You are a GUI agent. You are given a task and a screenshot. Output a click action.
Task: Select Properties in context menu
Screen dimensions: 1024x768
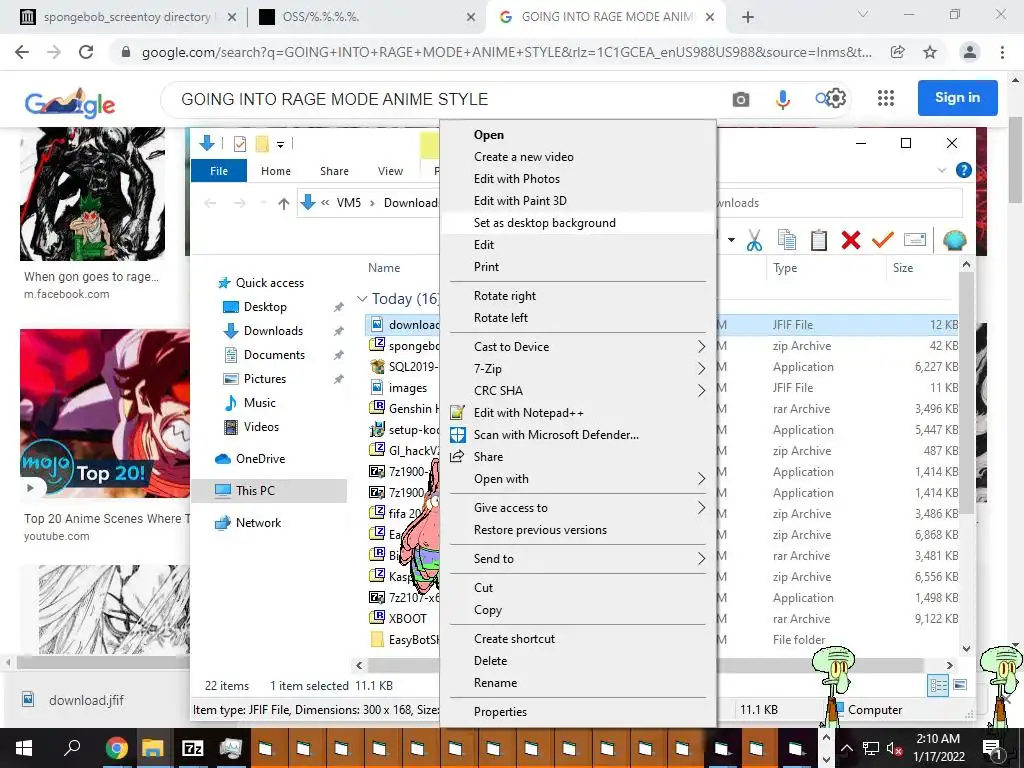point(579,711)
